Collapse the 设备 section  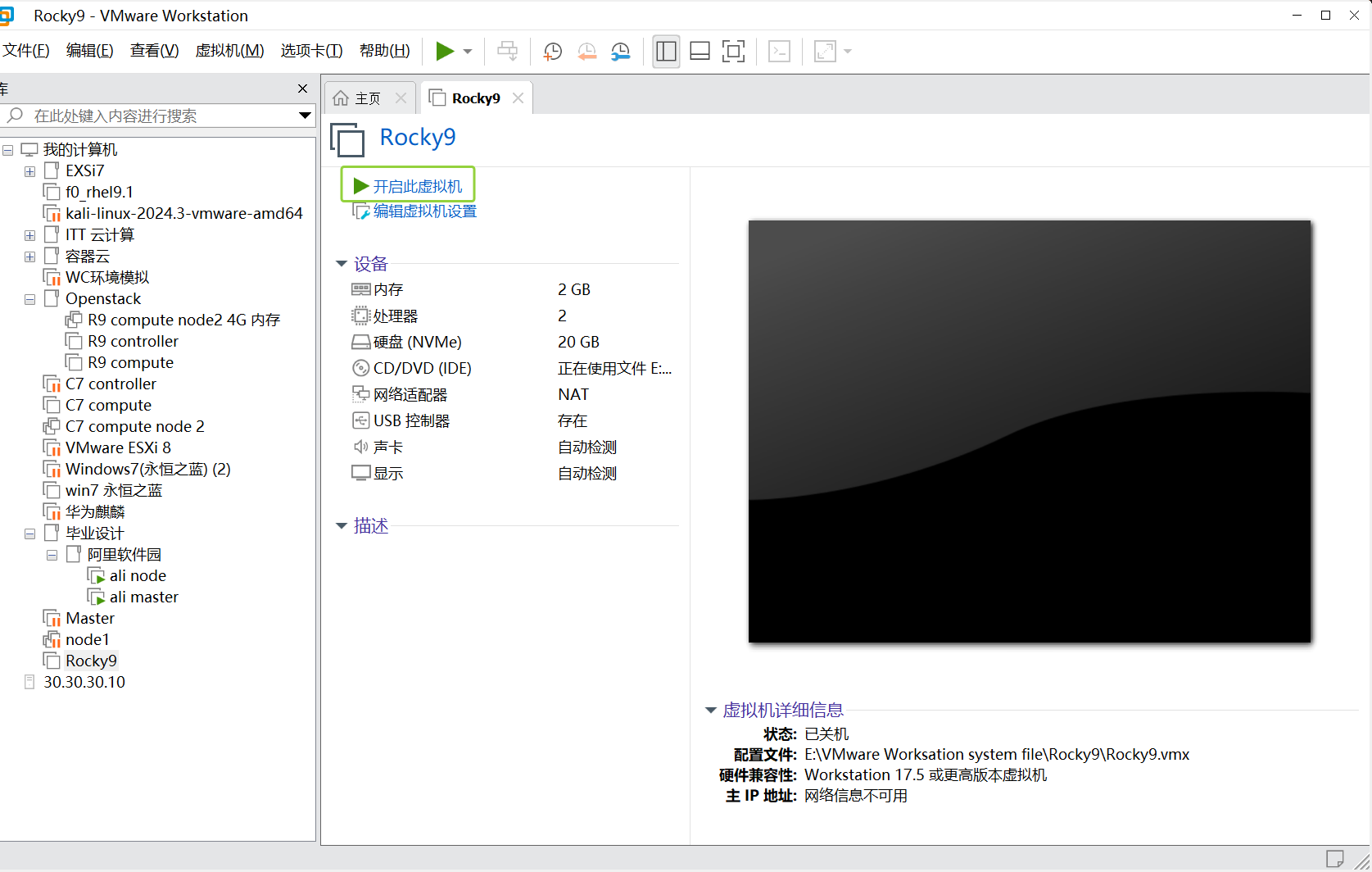click(x=342, y=264)
